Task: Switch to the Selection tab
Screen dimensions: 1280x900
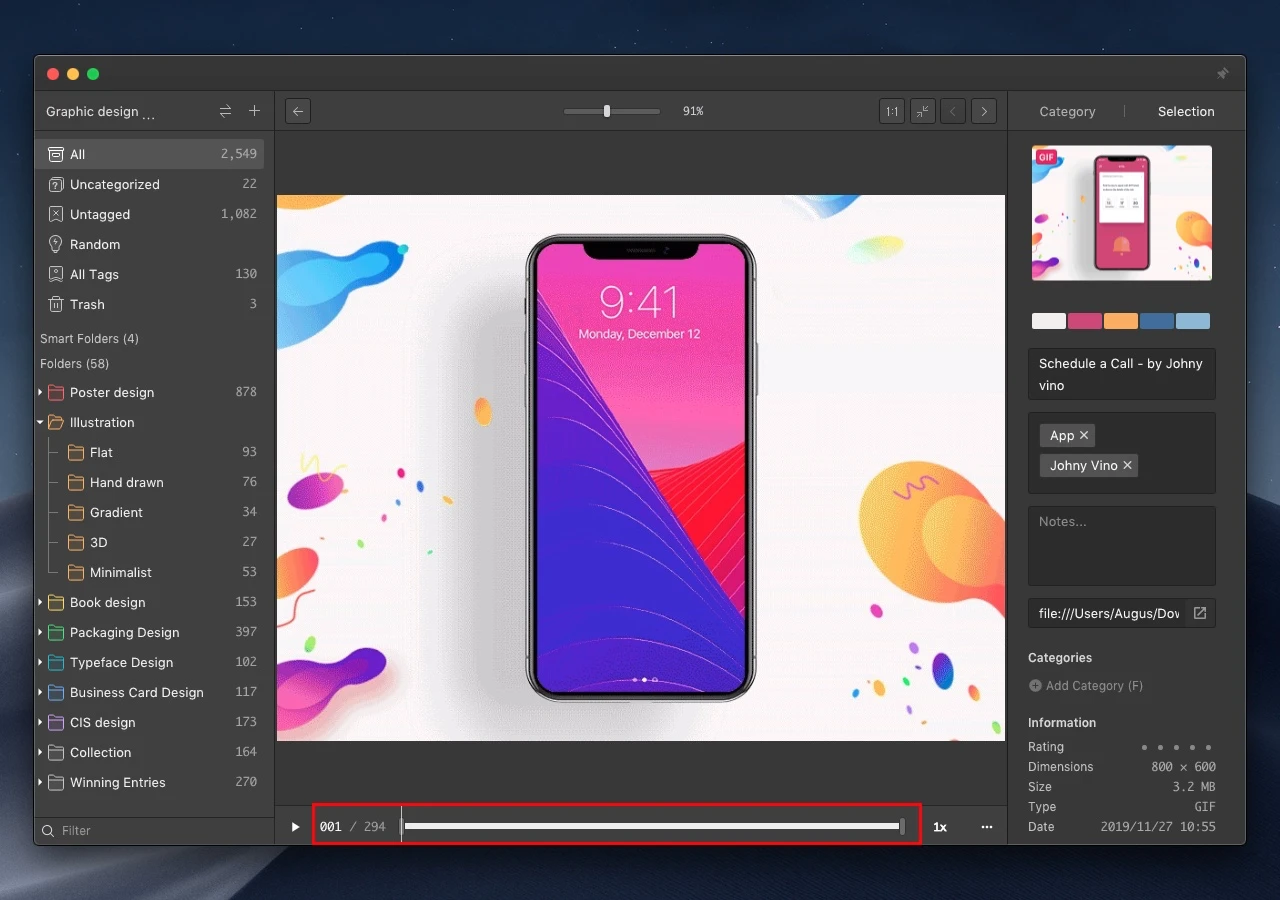Action: 1185,111
